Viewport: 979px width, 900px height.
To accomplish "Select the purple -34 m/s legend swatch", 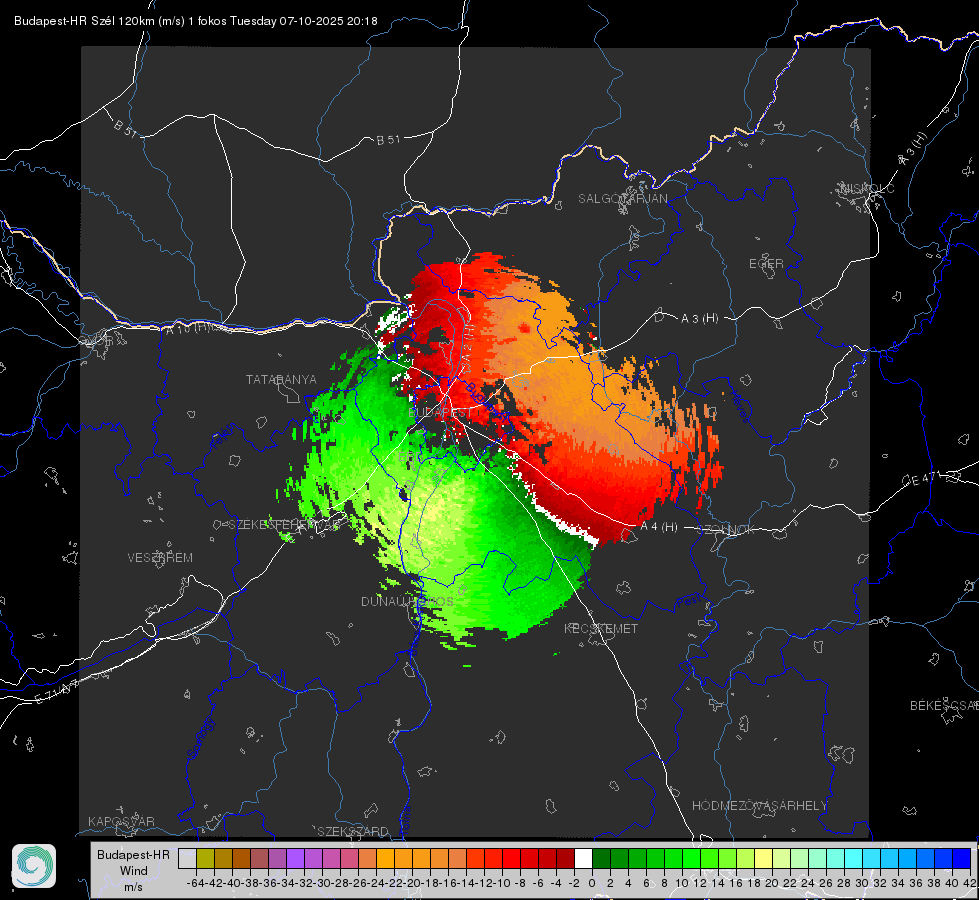I will [x=295, y=858].
